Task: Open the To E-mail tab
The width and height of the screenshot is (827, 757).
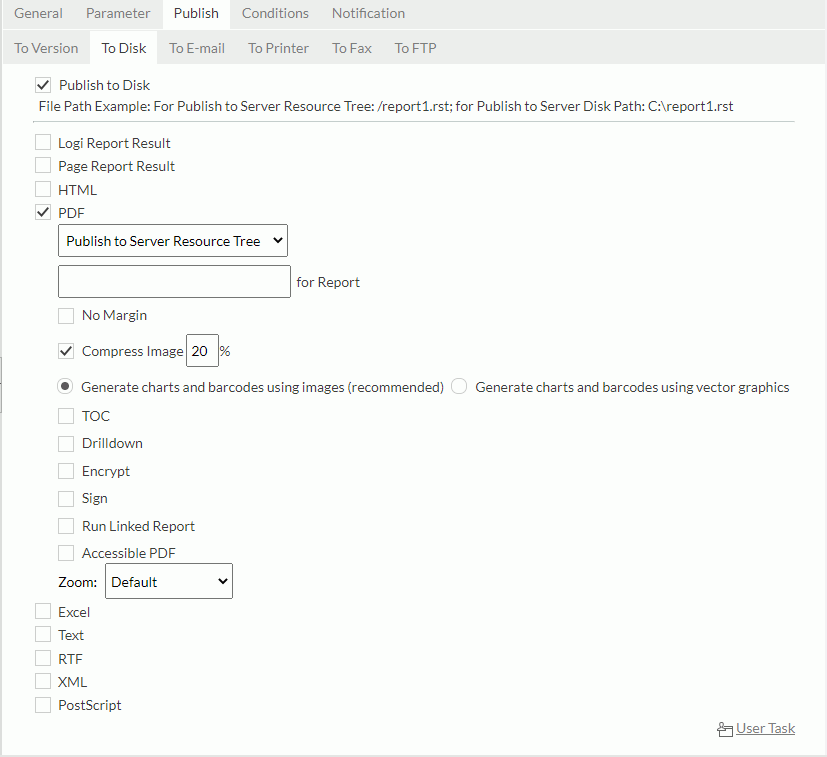Action: [196, 47]
